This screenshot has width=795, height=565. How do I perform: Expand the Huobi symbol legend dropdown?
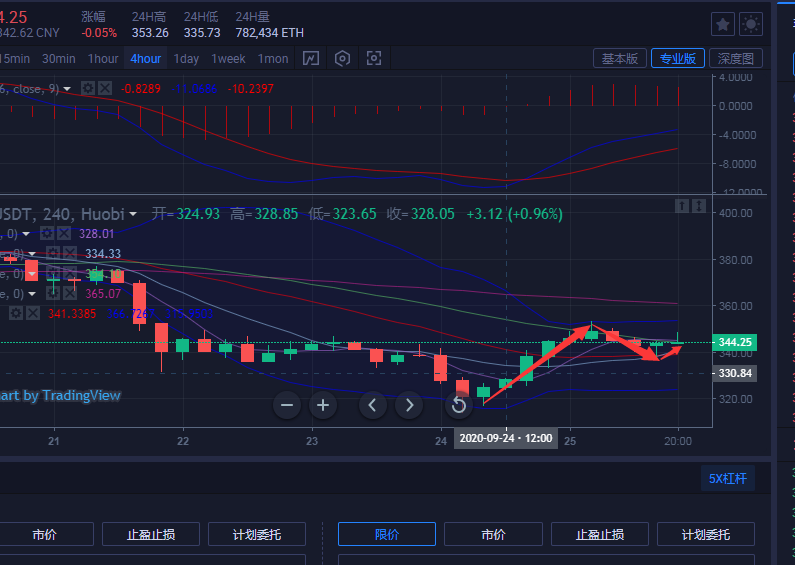[133, 214]
